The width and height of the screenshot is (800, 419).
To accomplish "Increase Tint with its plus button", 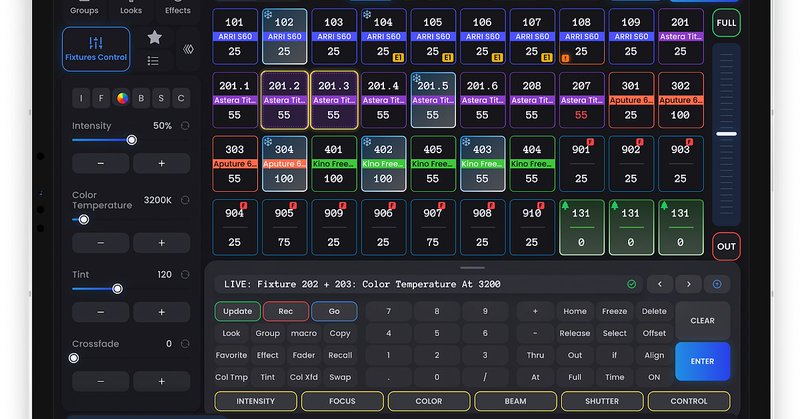I will (x=161, y=312).
